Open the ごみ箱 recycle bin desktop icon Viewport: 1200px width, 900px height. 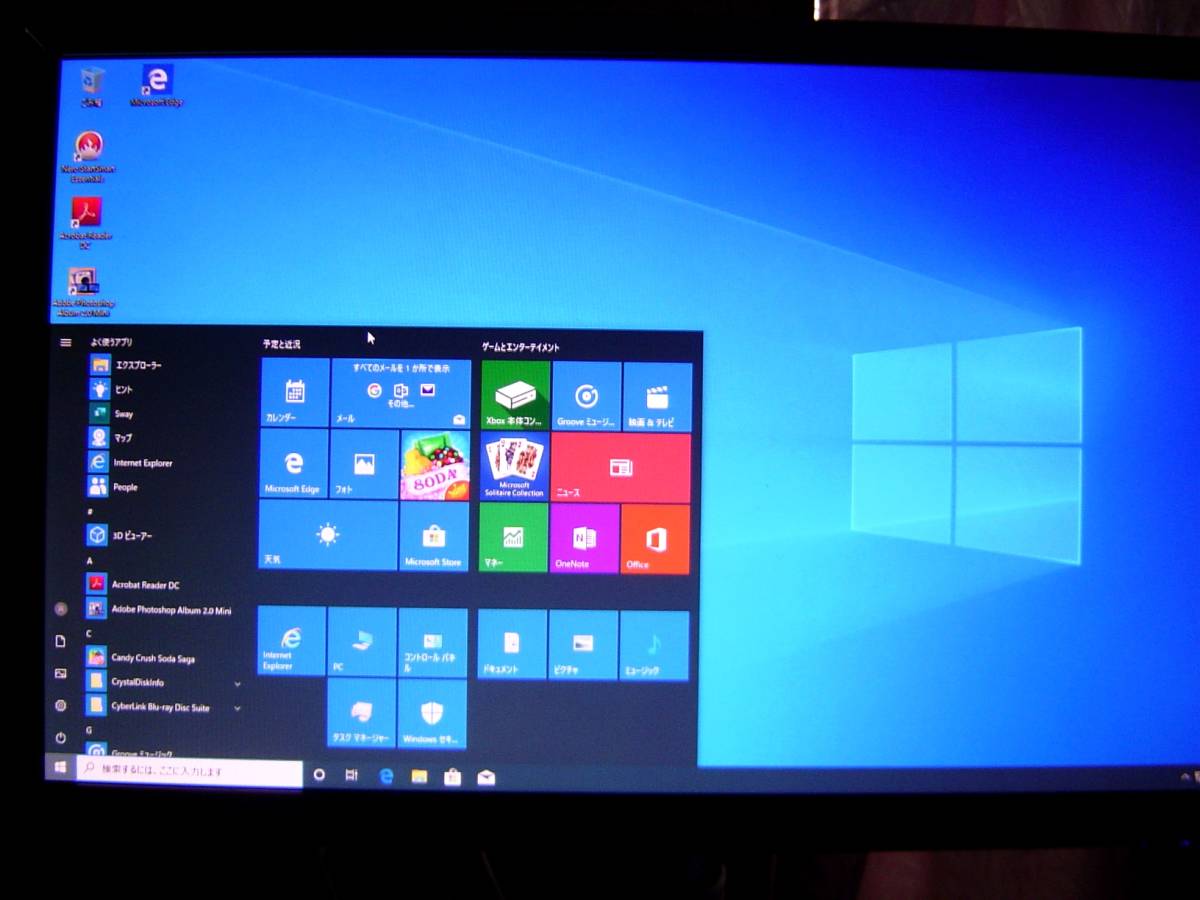[x=92, y=87]
